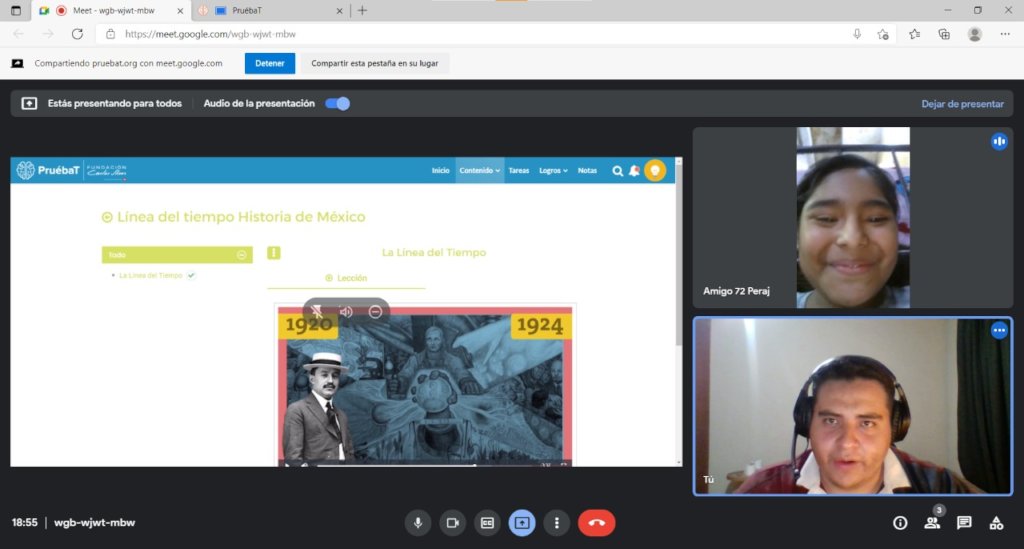
Task: Open browser favorites list icon
Action: tap(914, 34)
